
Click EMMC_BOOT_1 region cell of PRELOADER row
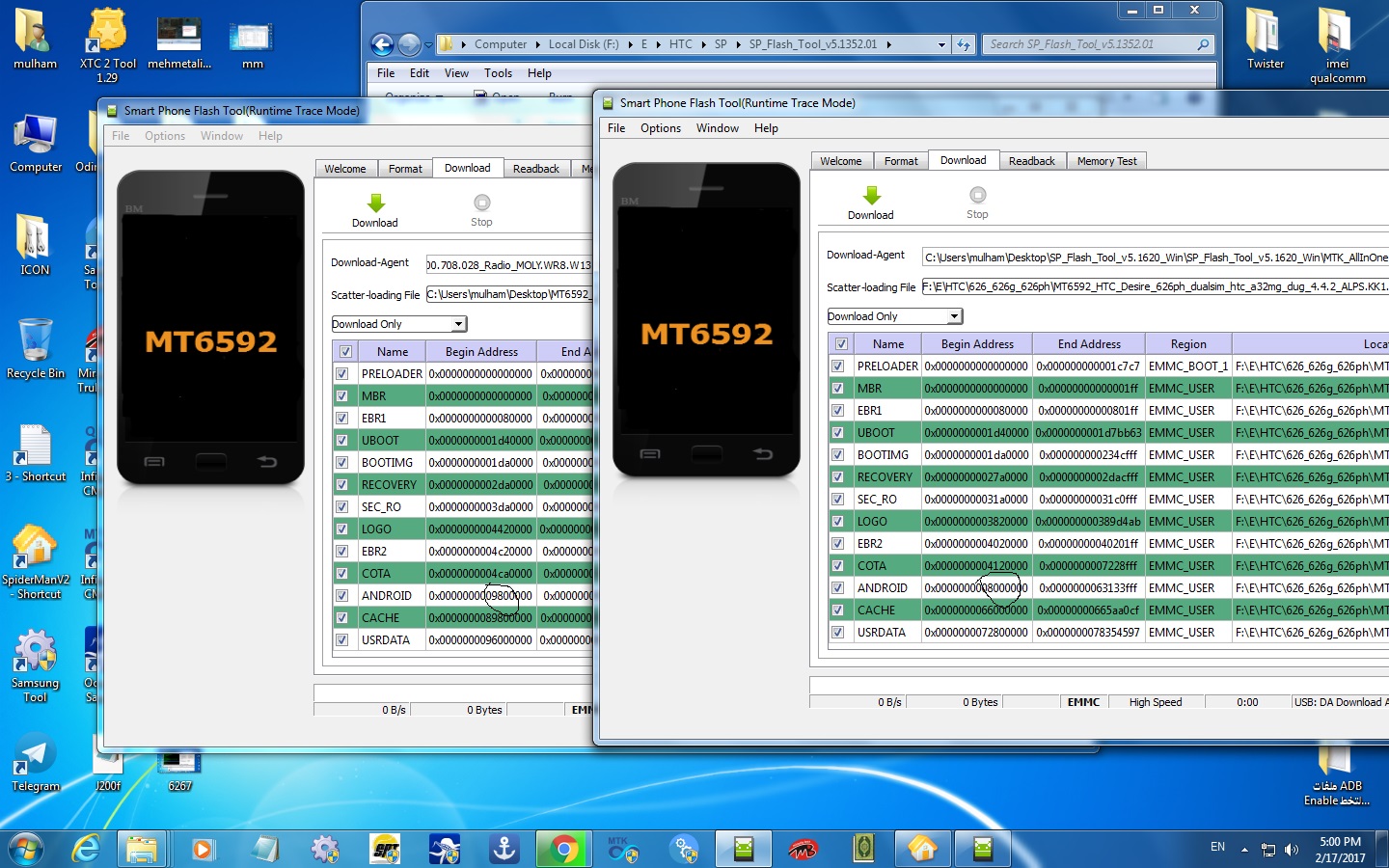click(1188, 366)
